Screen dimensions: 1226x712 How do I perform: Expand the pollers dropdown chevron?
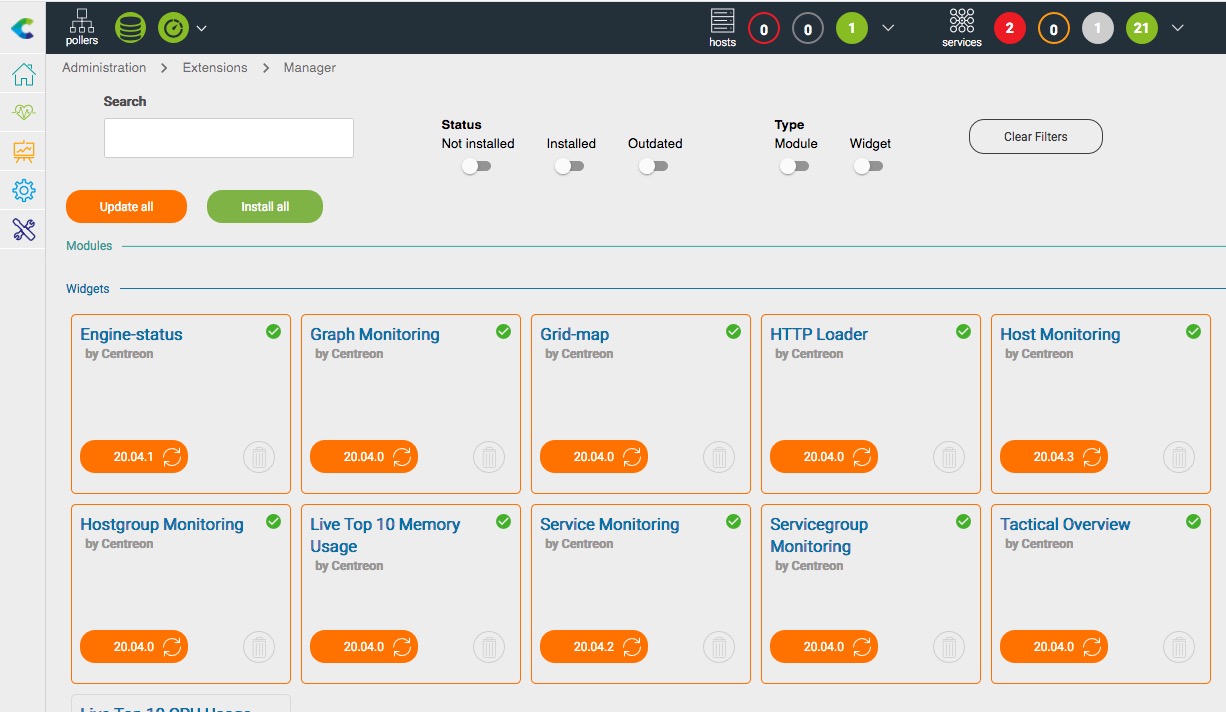[x=202, y=28]
